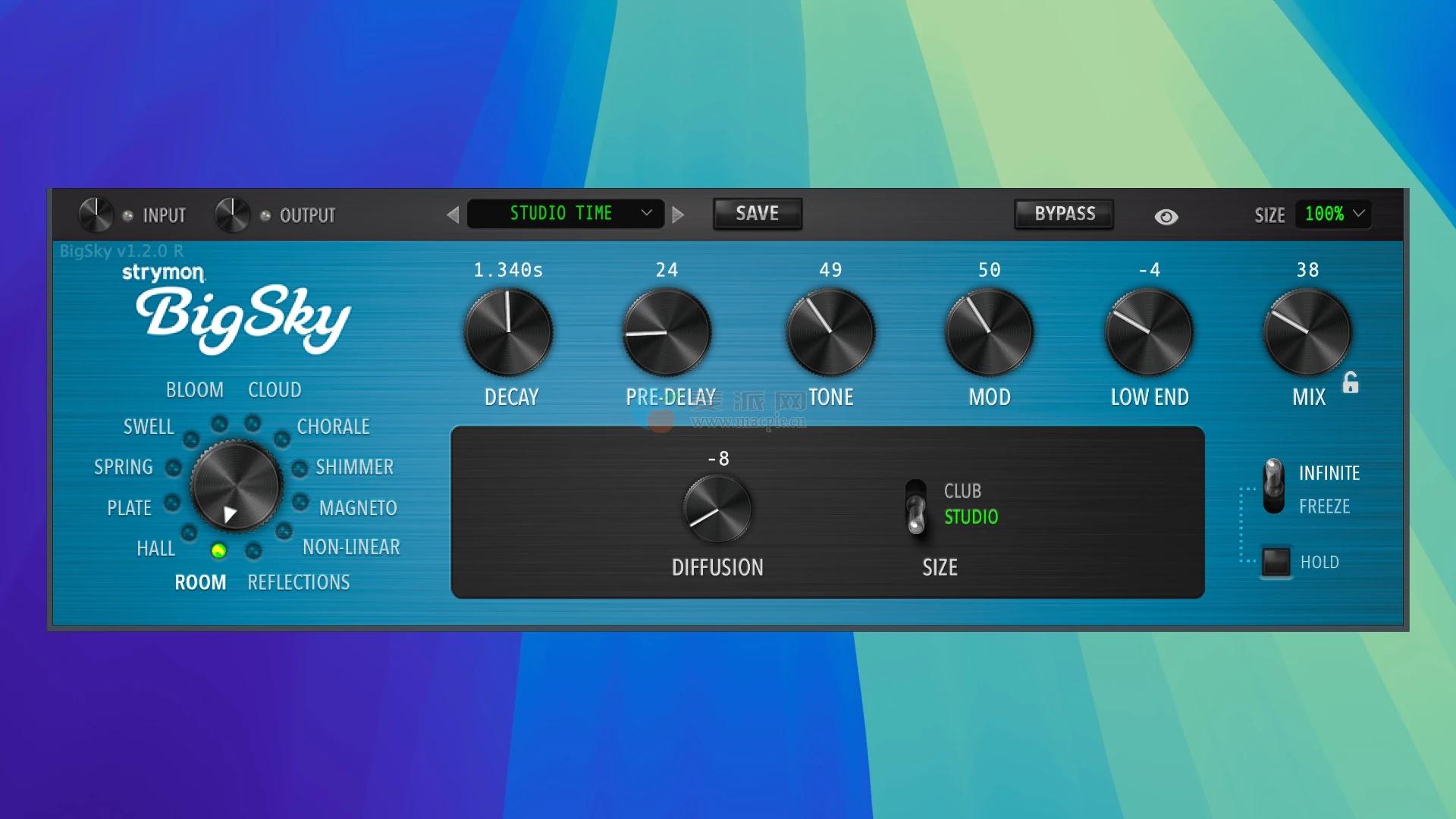Click the decay value 1.340s

[508, 270]
